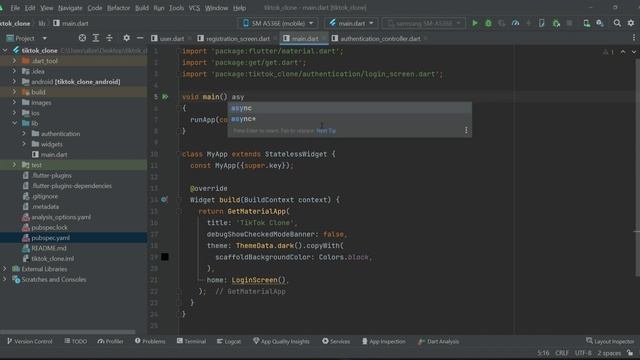The height and width of the screenshot is (360, 640).
Task: Expand all in Project panel toolbar
Action: (96, 38)
